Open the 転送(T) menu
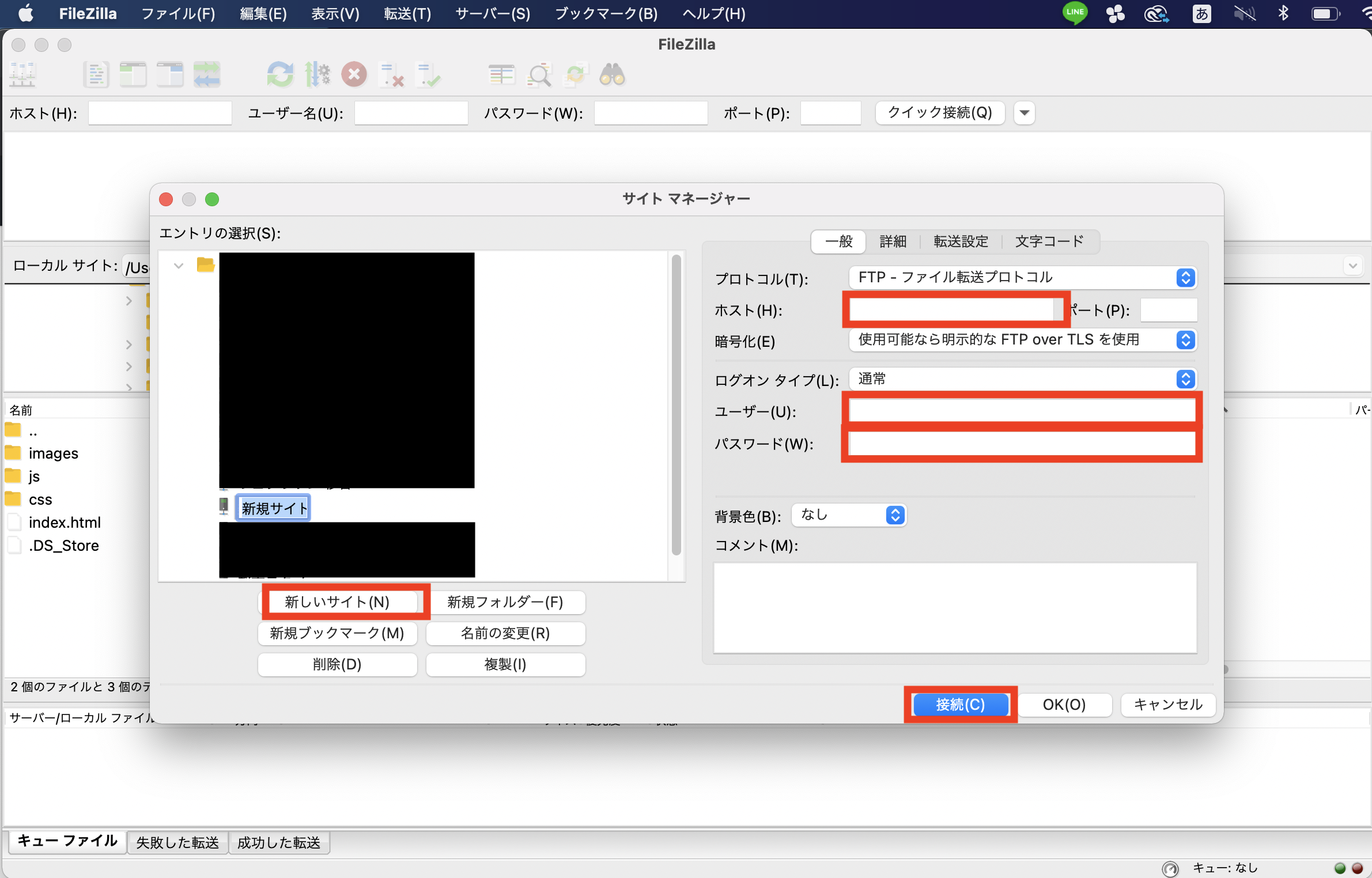 (x=407, y=13)
